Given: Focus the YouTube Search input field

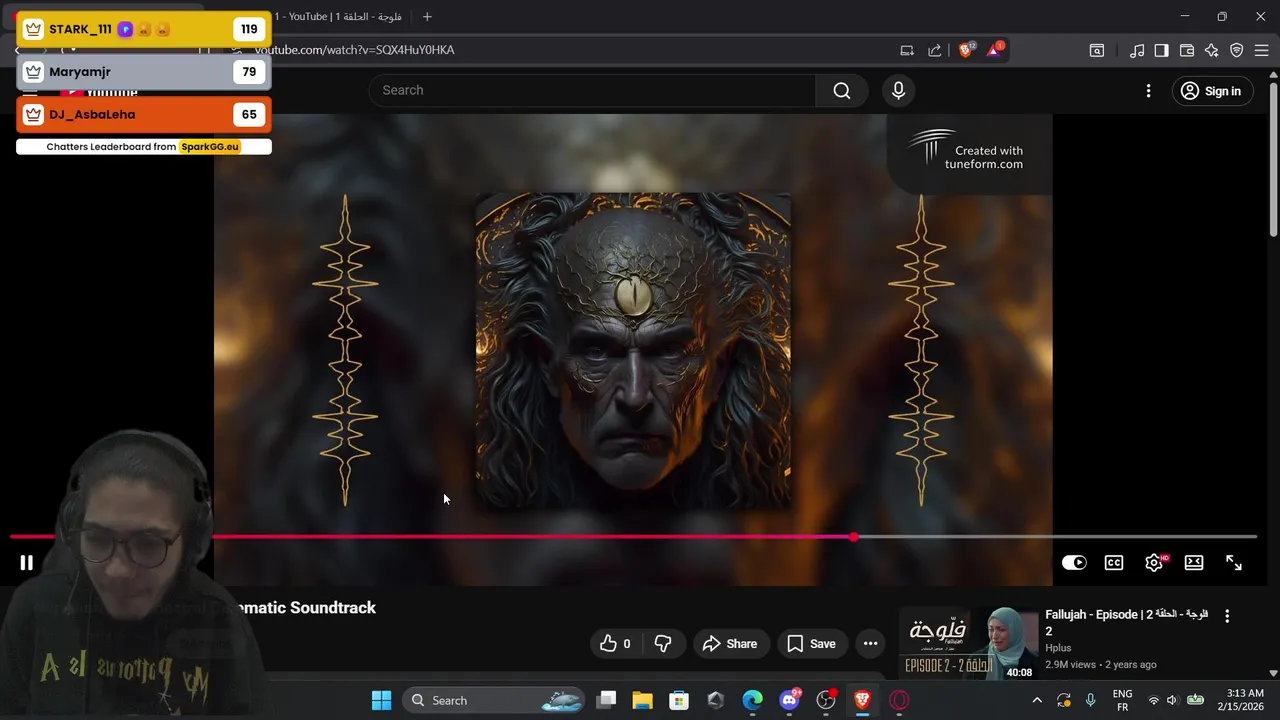Looking at the screenshot, I should point(592,91).
